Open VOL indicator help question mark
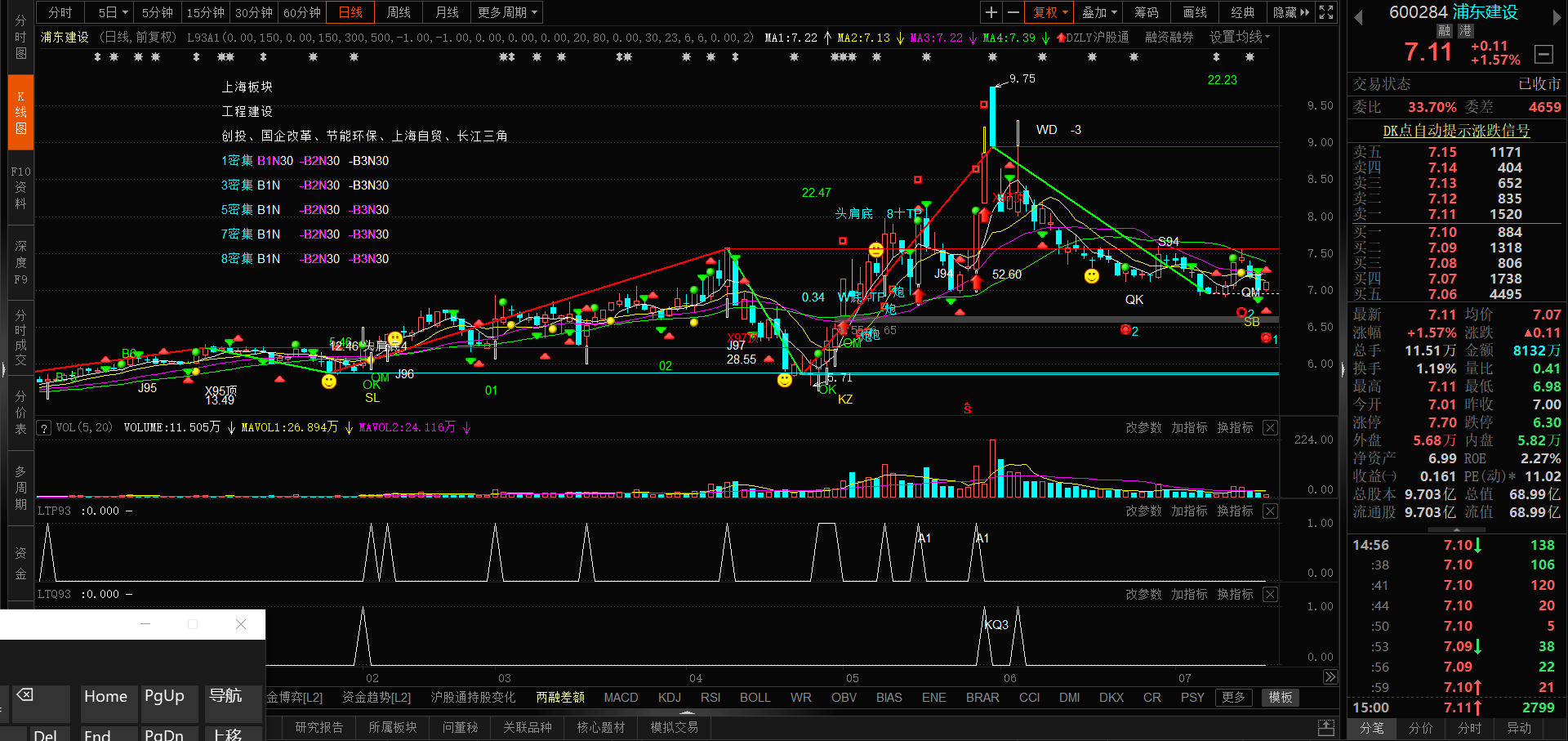The width and height of the screenshot is (1568, 741). pos(44,428)
